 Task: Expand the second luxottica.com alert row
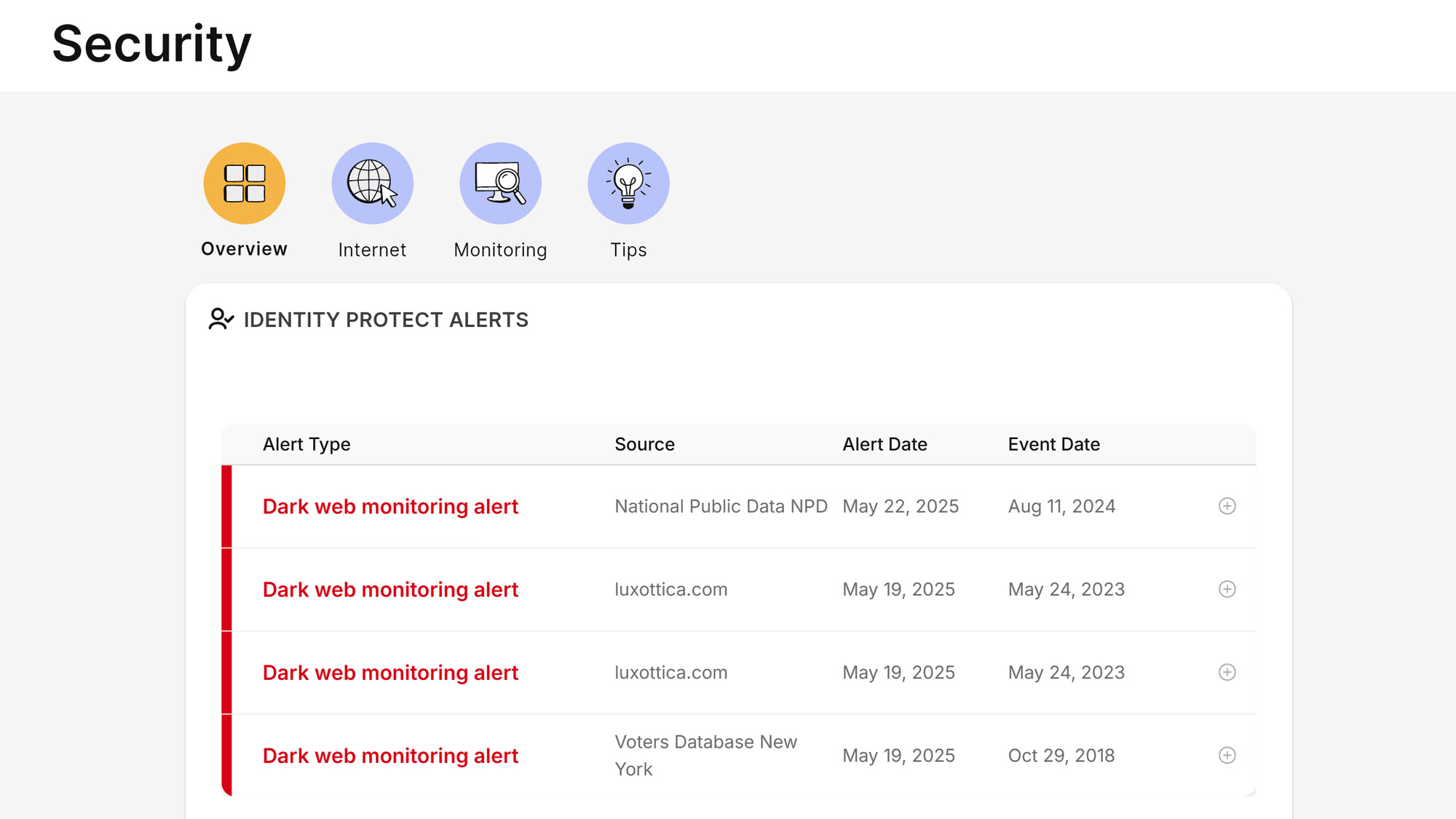(x=1227, y=672)
